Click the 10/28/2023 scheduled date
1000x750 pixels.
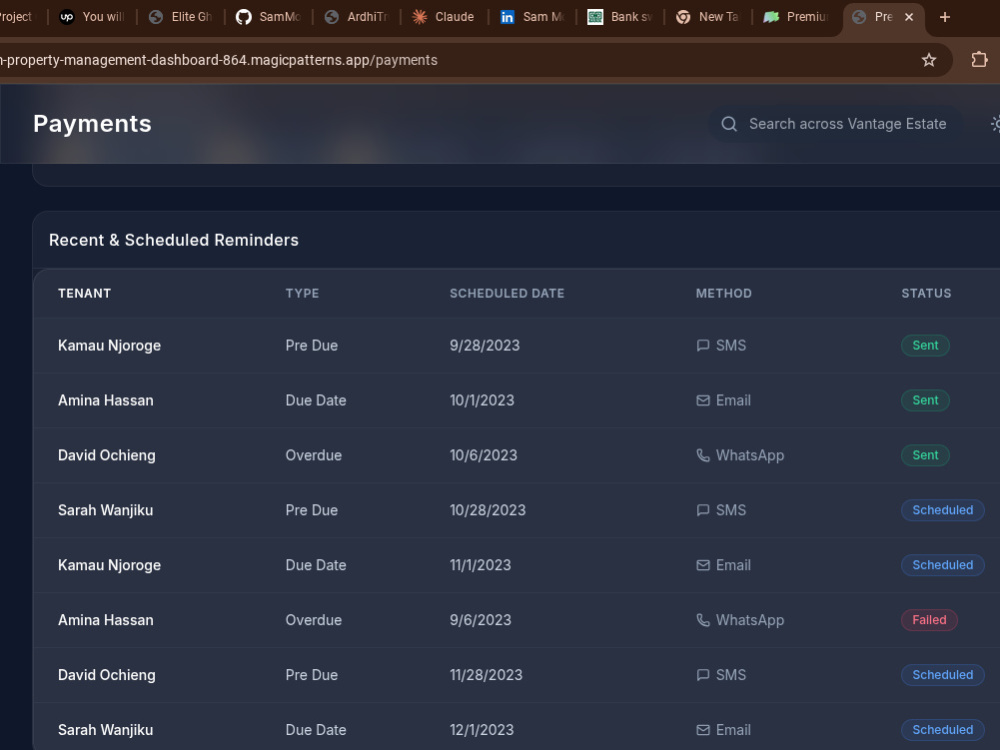click(488, 510)
